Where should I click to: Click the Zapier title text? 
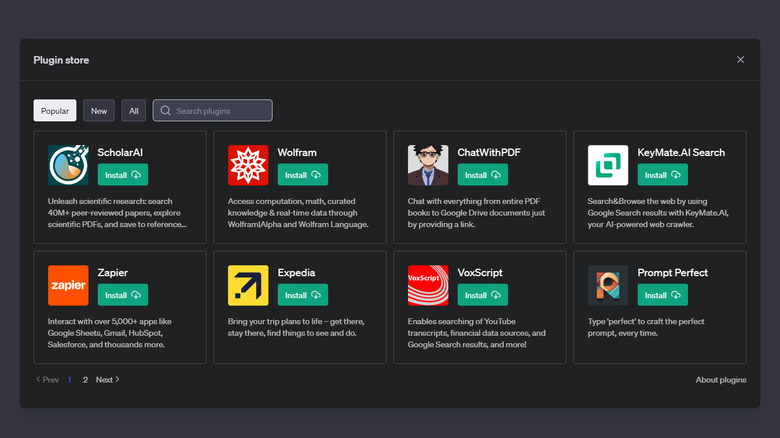point(112,273)
